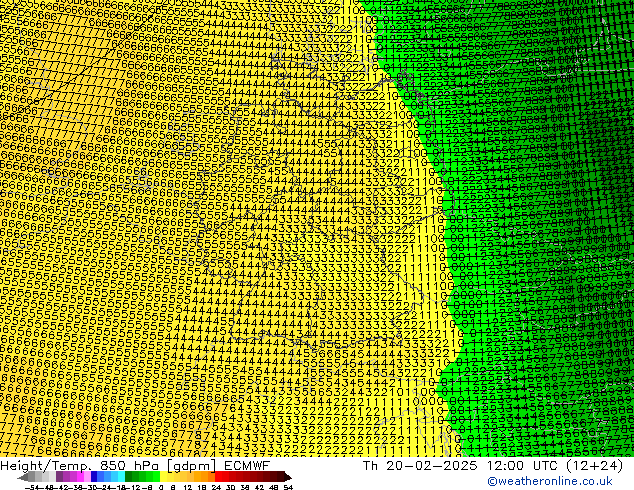Click the light gray swatch on the color scale
The width and height of the screenshot is (634, 490).
52,477
